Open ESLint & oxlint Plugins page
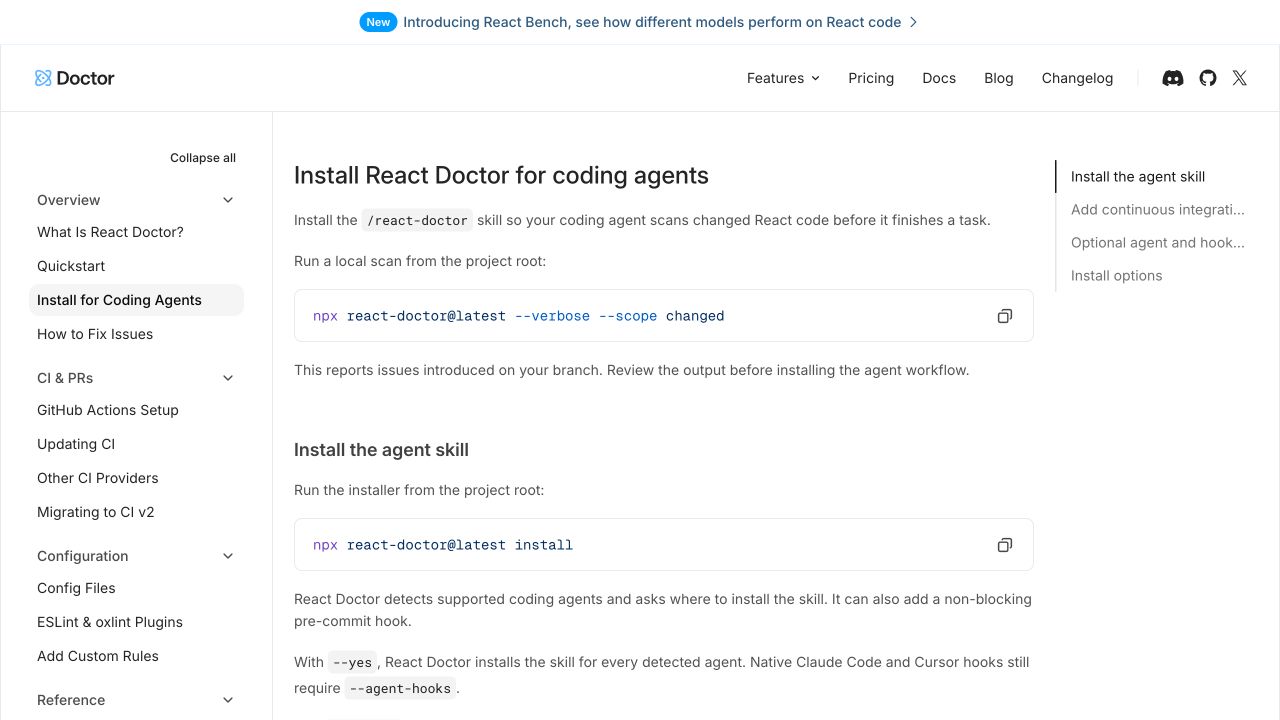The width and height of the screenshot is (1280, 720). point(136,622)
